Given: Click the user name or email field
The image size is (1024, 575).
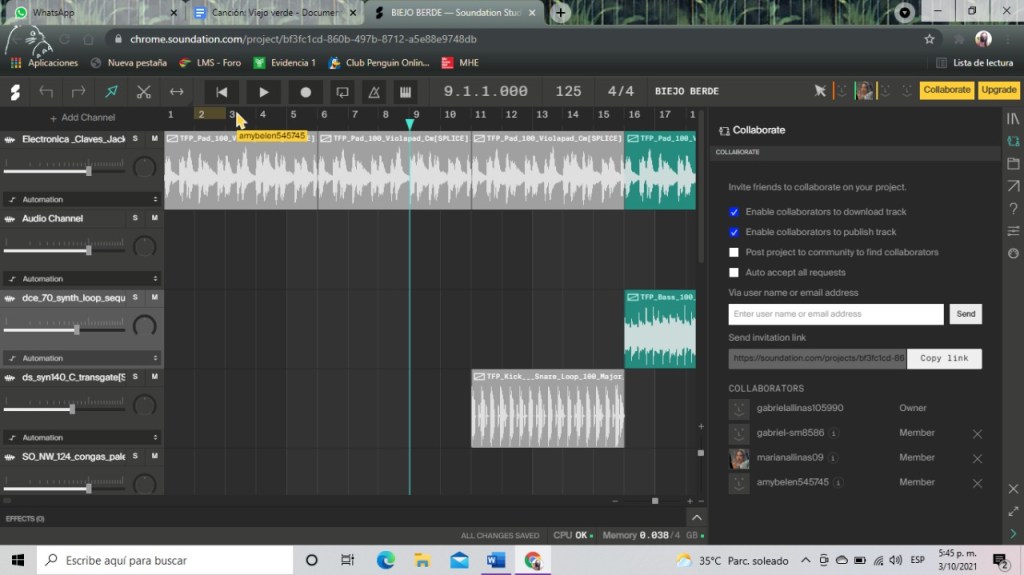Looking at the screenshot, I should pyautogui.click(x=835, y=314).
